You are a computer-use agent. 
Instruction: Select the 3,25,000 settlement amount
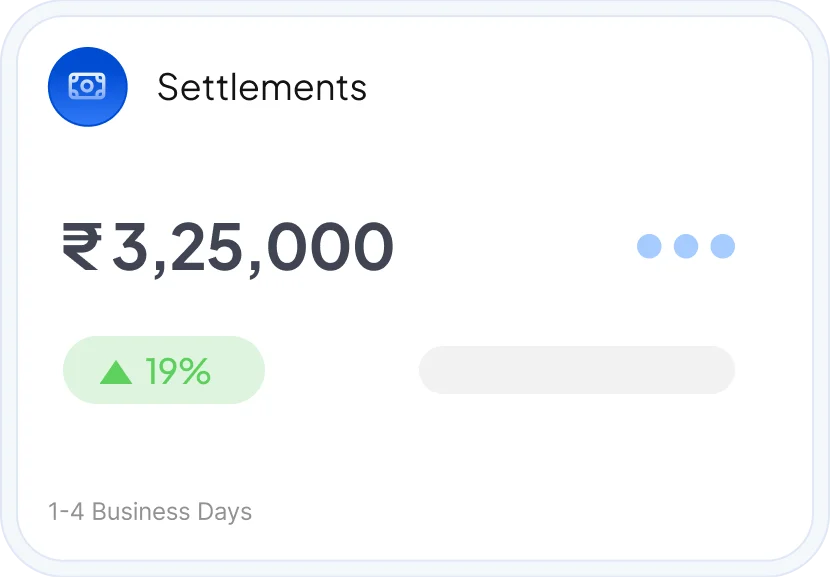point(252,247)
